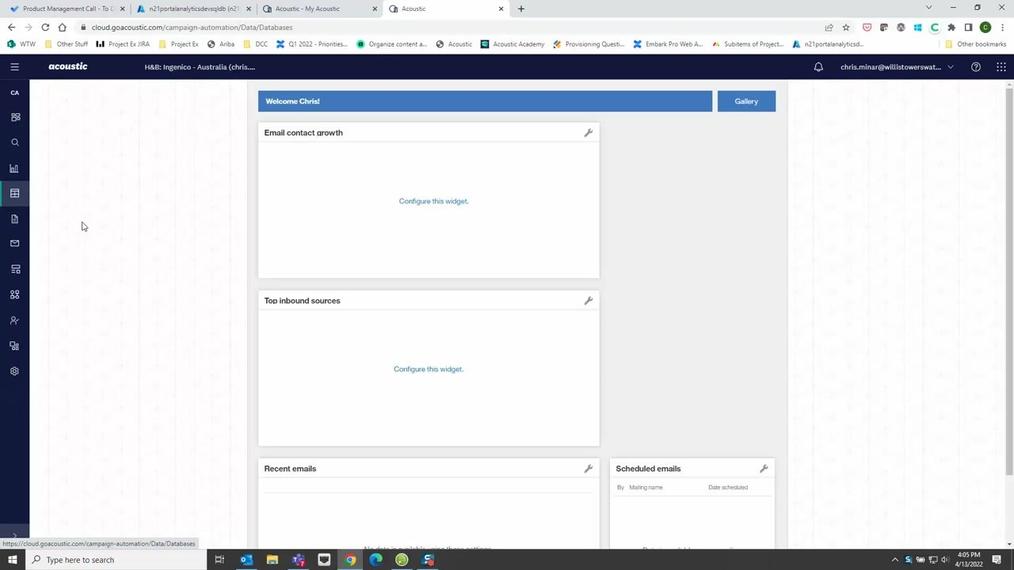
Task: Open the reports bar chart sidebar icon
Action: tap(14, 168)
